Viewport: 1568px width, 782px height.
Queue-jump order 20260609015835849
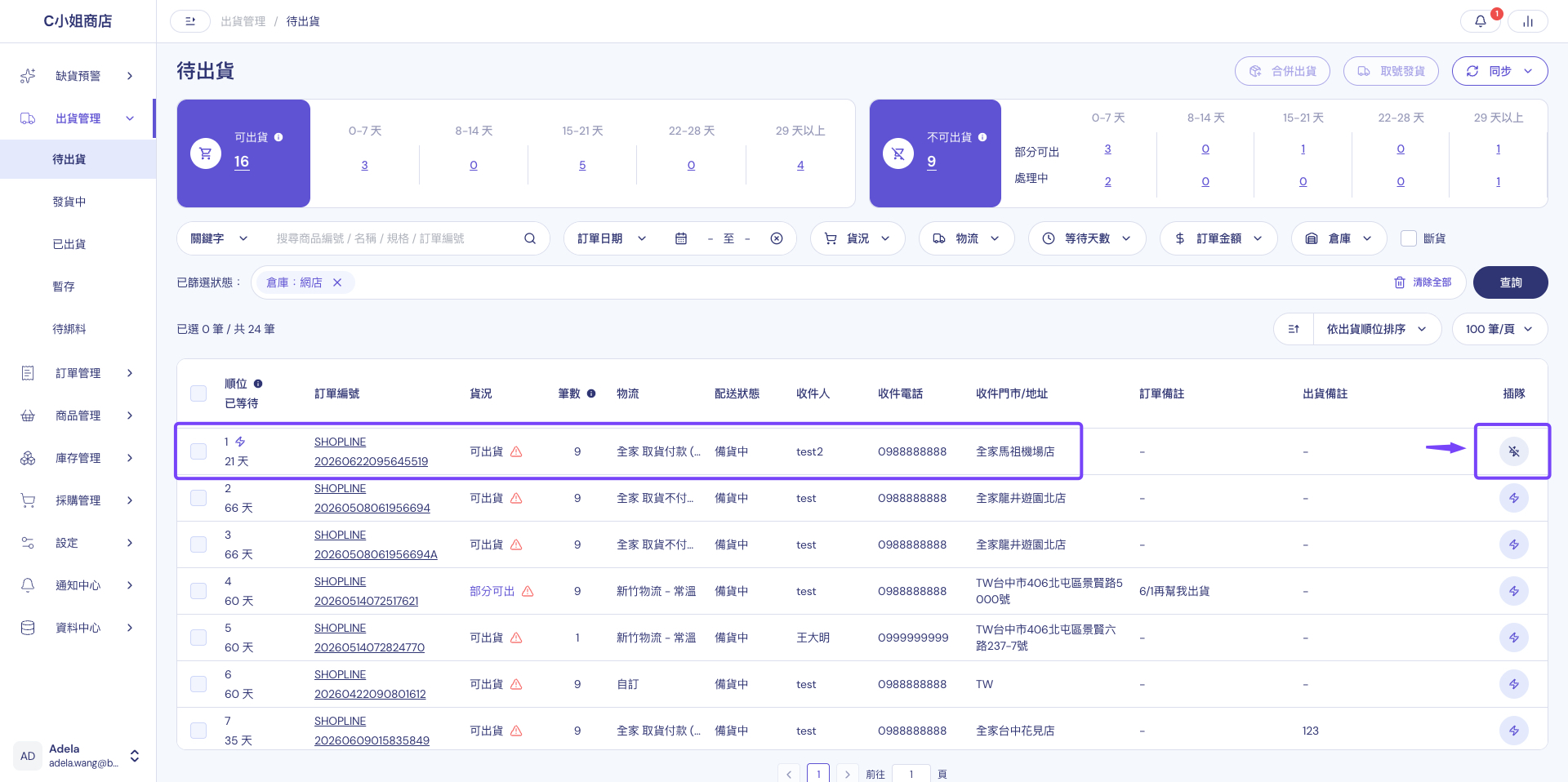[1514, 731]
